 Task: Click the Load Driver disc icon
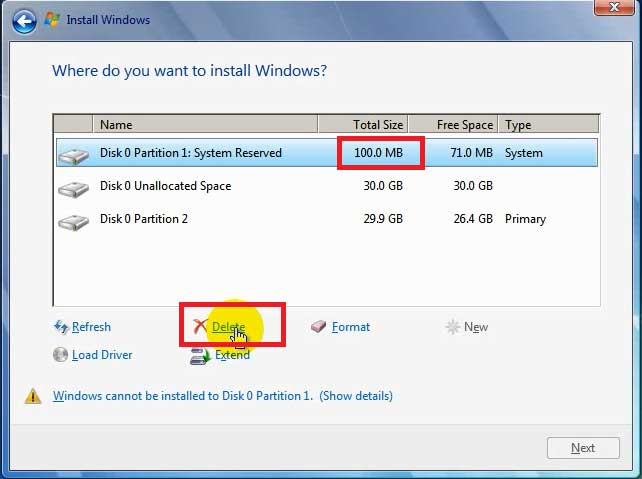click(x=61, y=355)
